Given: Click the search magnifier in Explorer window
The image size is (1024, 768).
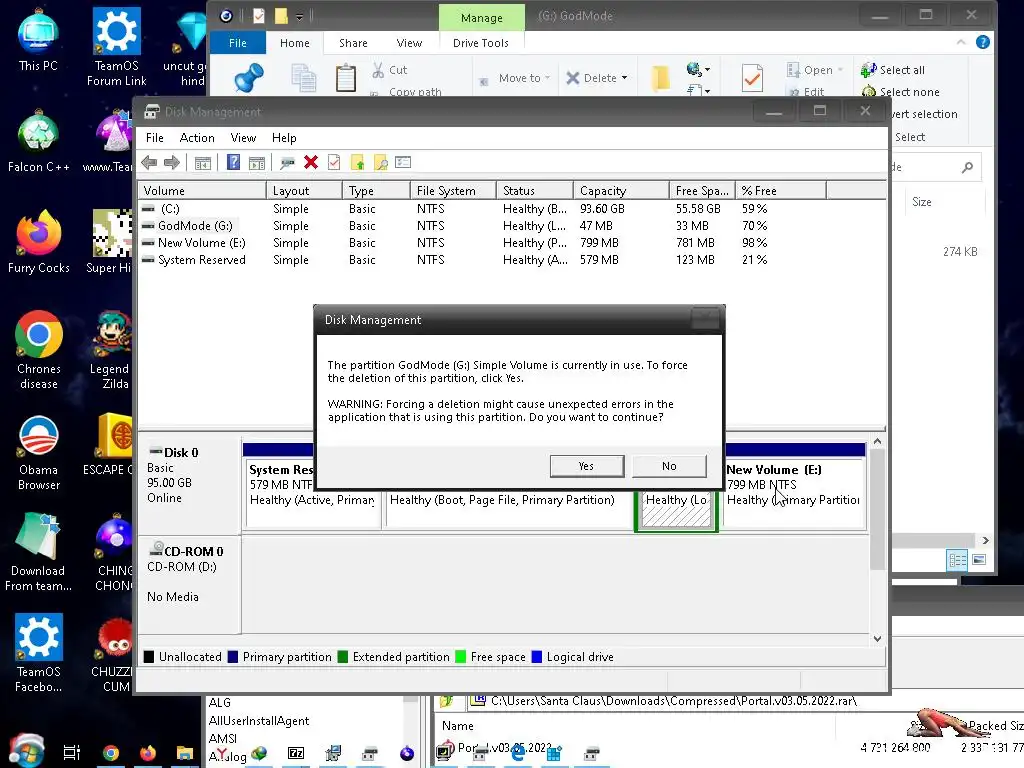Looking at the screenshot, I should pos(967,167).
